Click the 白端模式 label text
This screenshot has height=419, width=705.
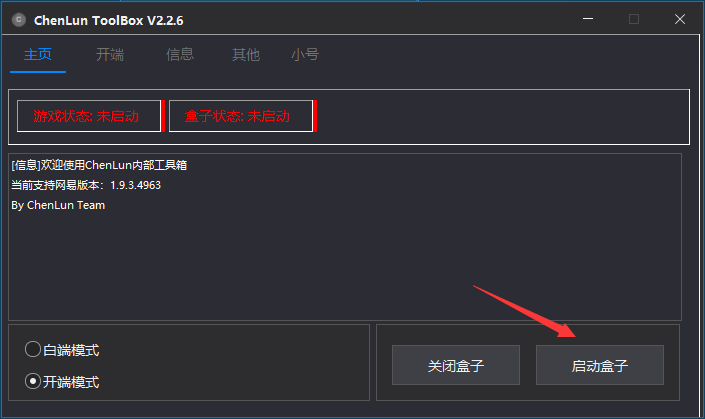[x=71, y=350]
